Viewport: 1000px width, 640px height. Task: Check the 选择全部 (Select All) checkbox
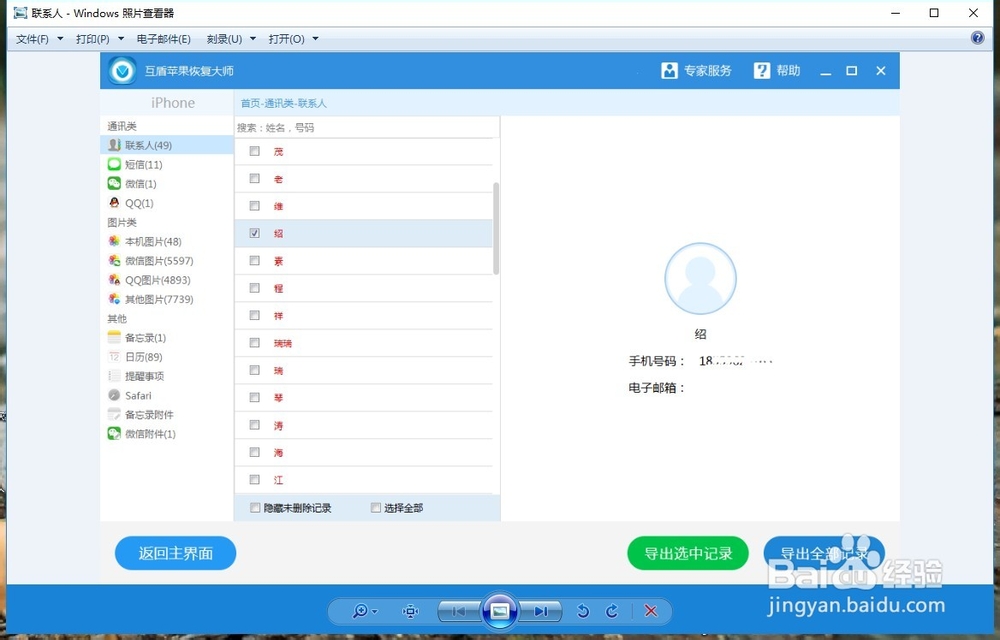[x=376, y=507]
